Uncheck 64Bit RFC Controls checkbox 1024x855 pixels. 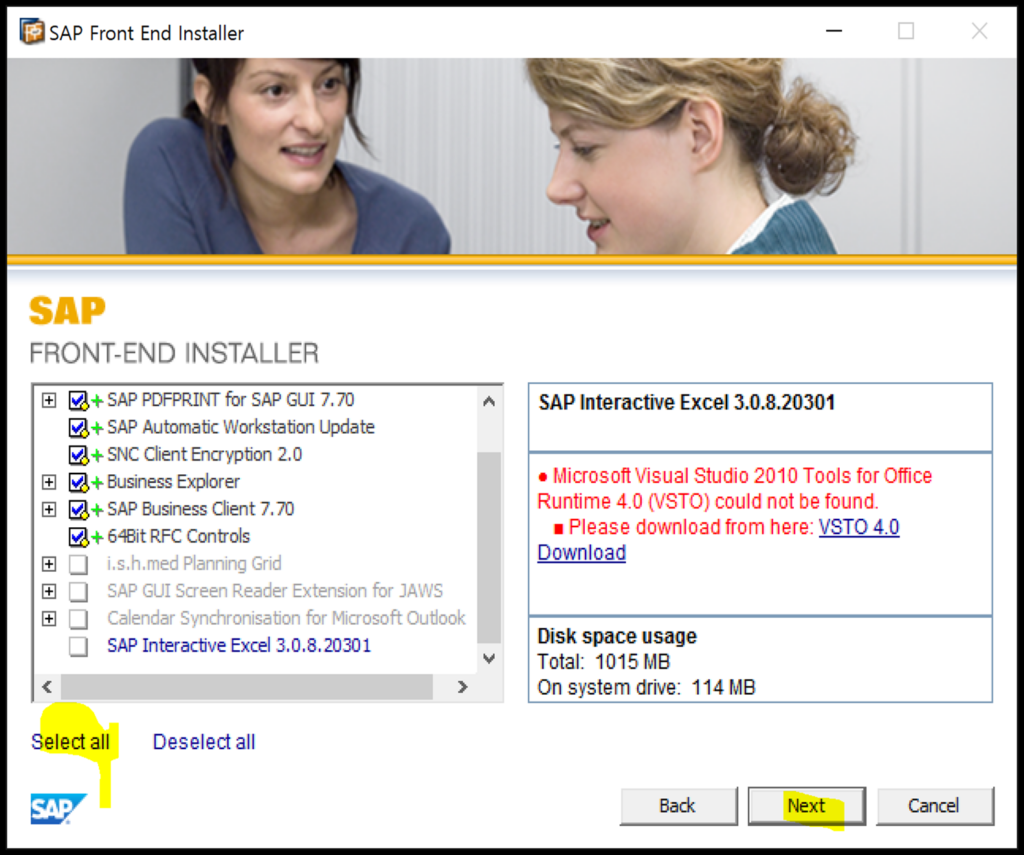(x=78, y=536)
